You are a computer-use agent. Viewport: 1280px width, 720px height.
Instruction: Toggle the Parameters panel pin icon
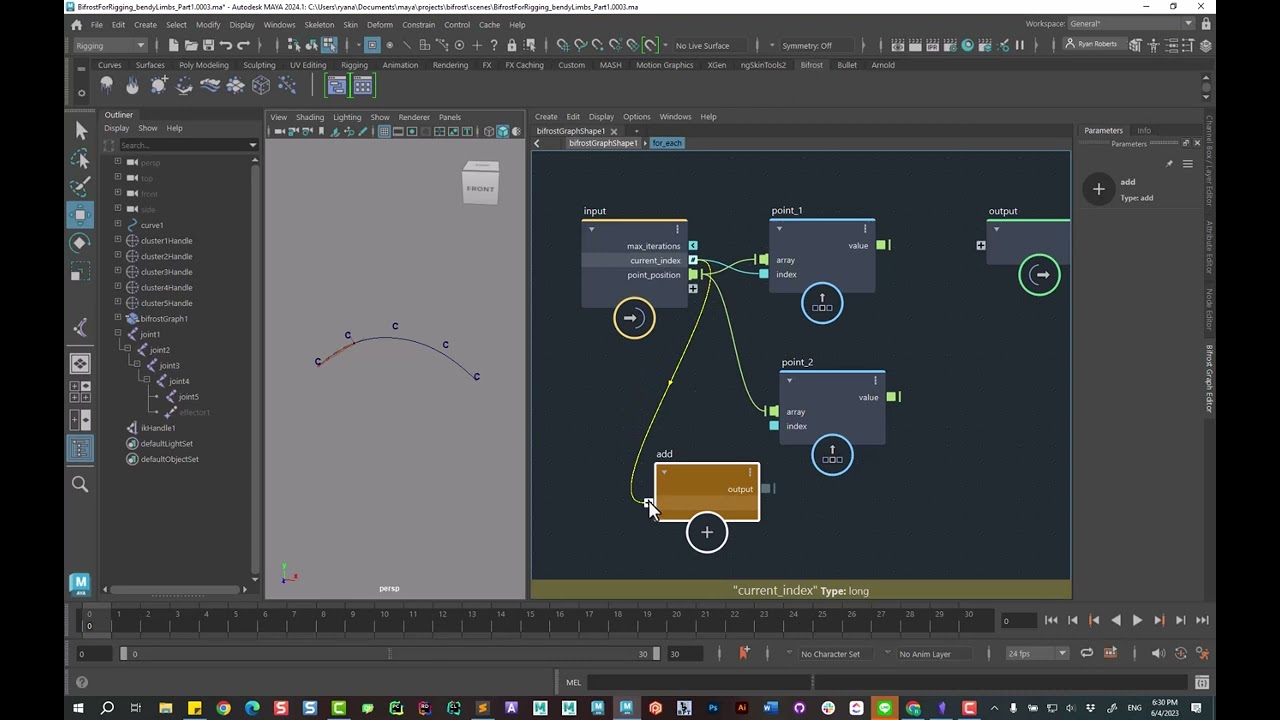(x=1169, y=163)
